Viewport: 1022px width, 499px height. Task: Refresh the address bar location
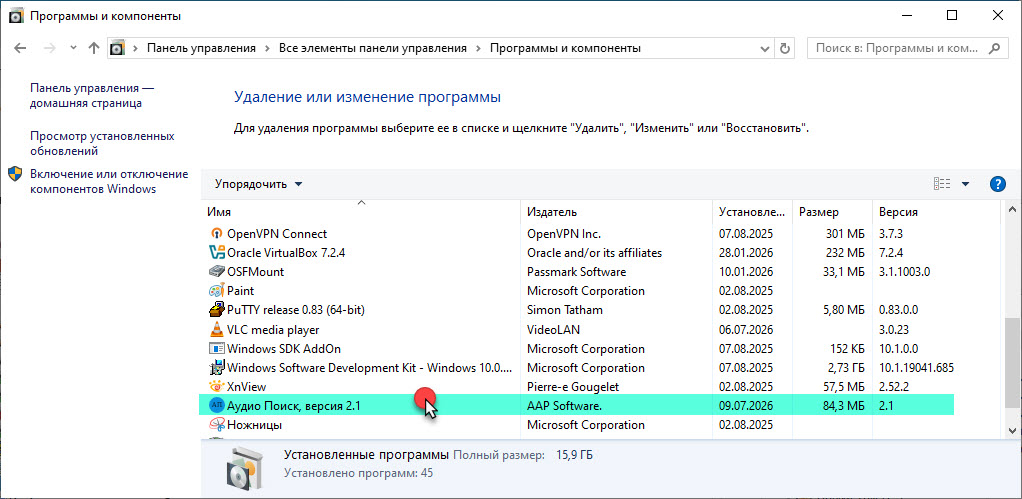coord(785,48)
